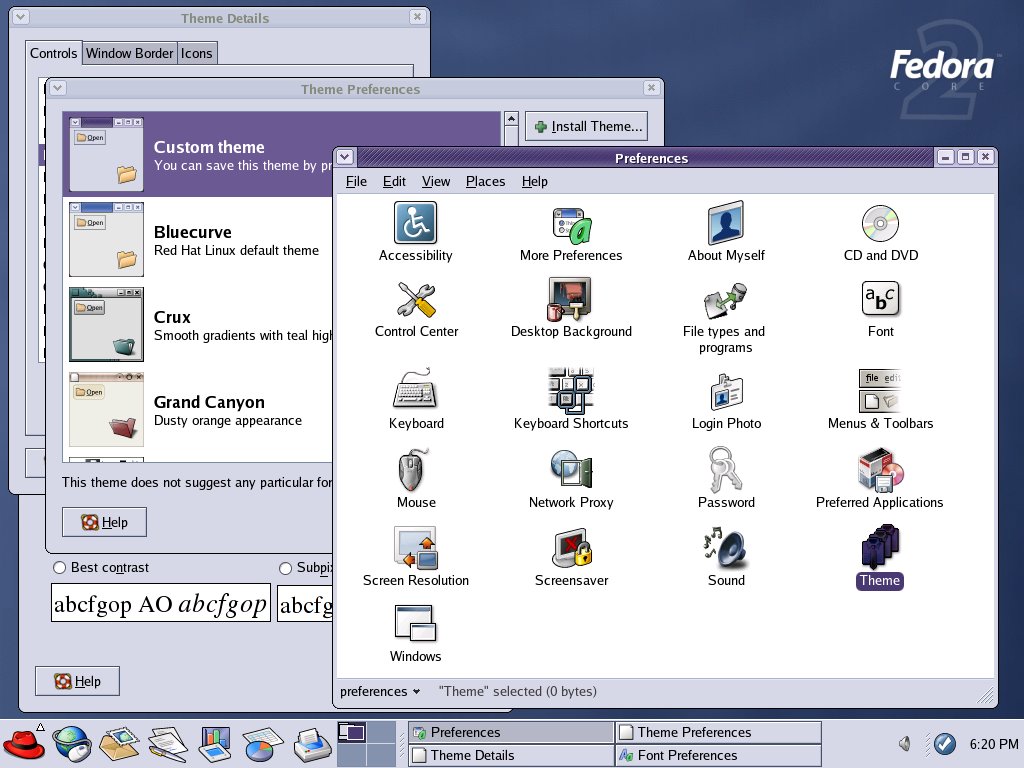The height and width of the screenshot is (768, 1024).
Task: Open the Sound preferences icon
Action: pos(726,547)
